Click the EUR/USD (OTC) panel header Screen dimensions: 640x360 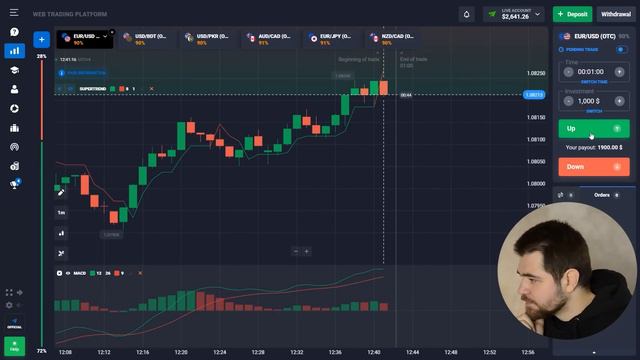[x=594, y=36]
